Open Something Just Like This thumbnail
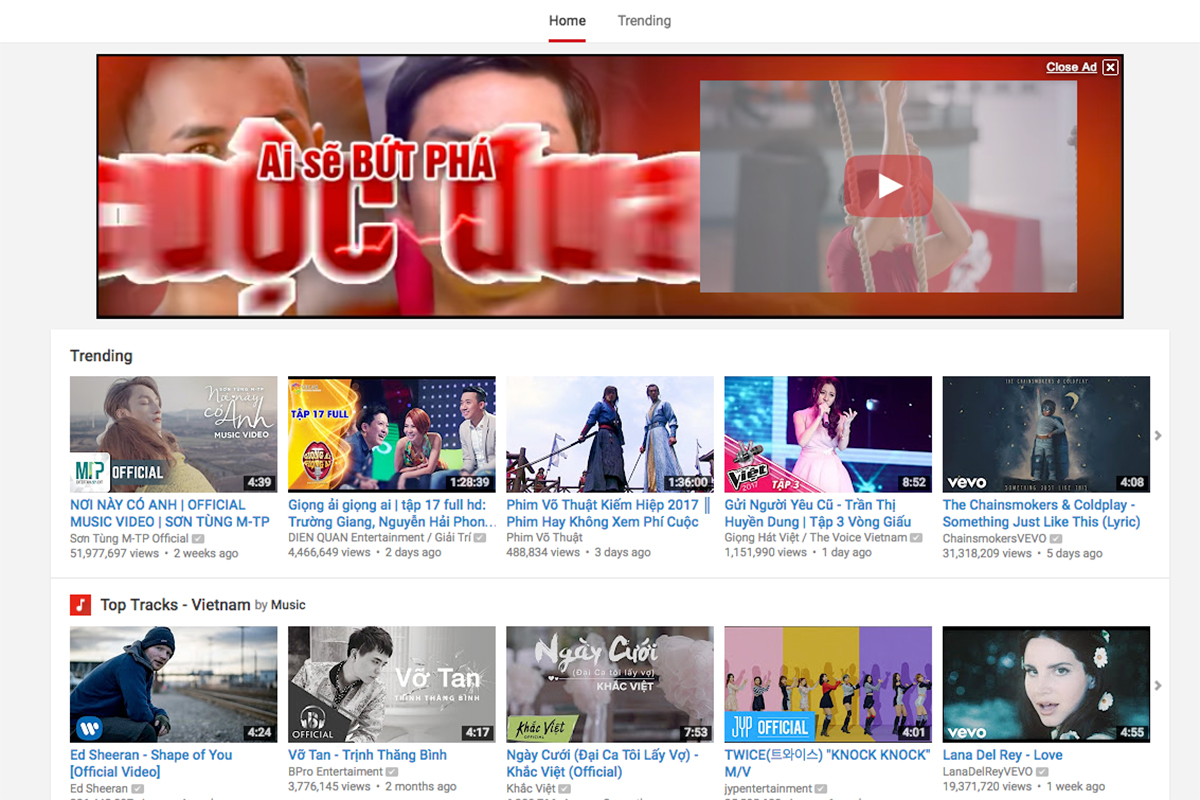 [1046, 434]
